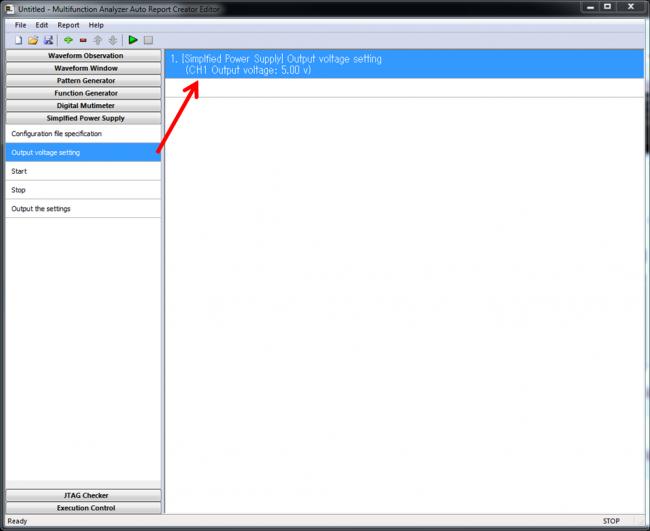Expand the Function Generator section
The width and height of the screenshot is (650, 531).
pos(84,93)
